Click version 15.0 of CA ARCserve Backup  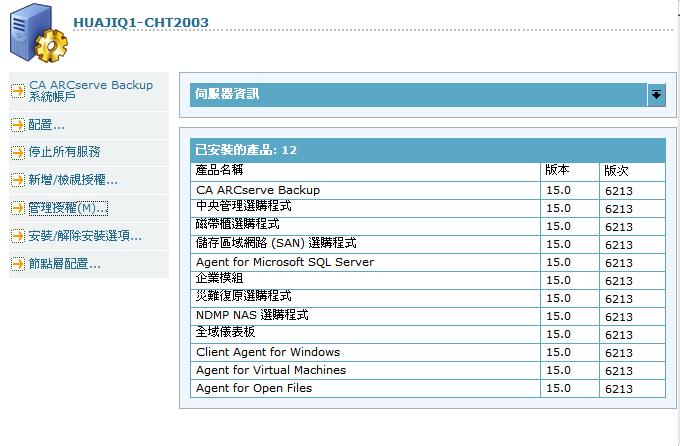tap(559, 190)
